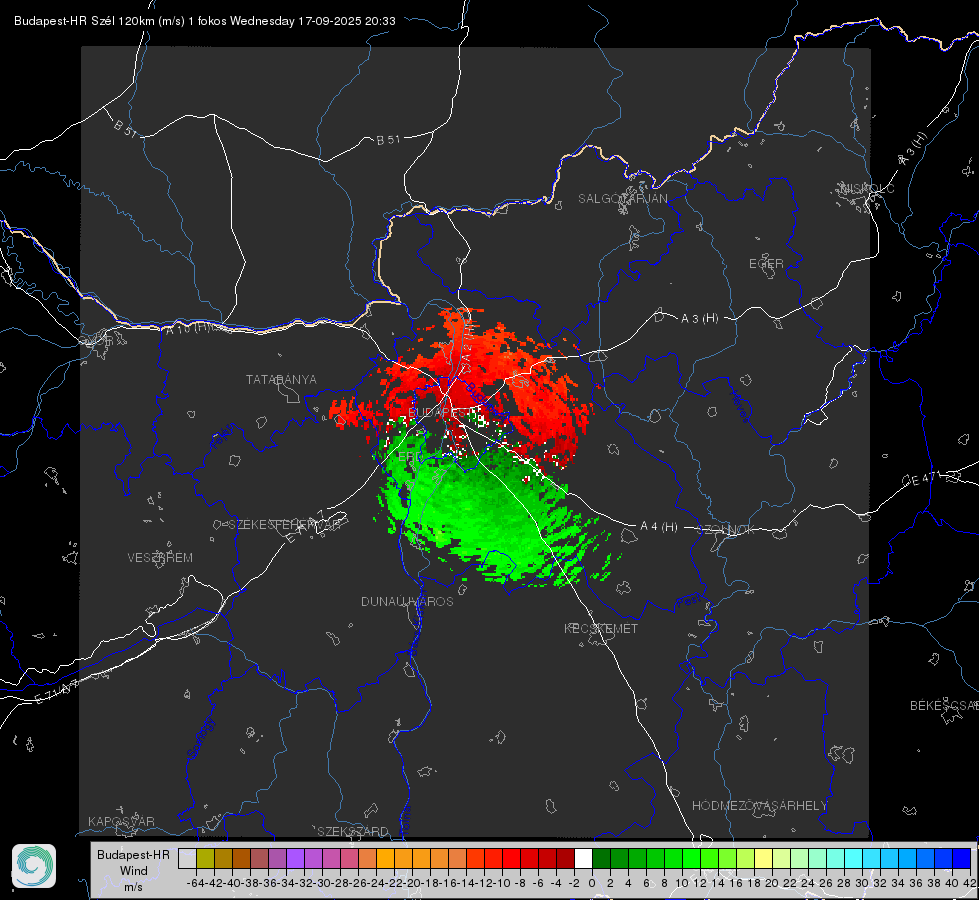Click the meteorological service swirl logo
Image resolution: width=979 pixels, height=900 pixels.
point(34,866)
